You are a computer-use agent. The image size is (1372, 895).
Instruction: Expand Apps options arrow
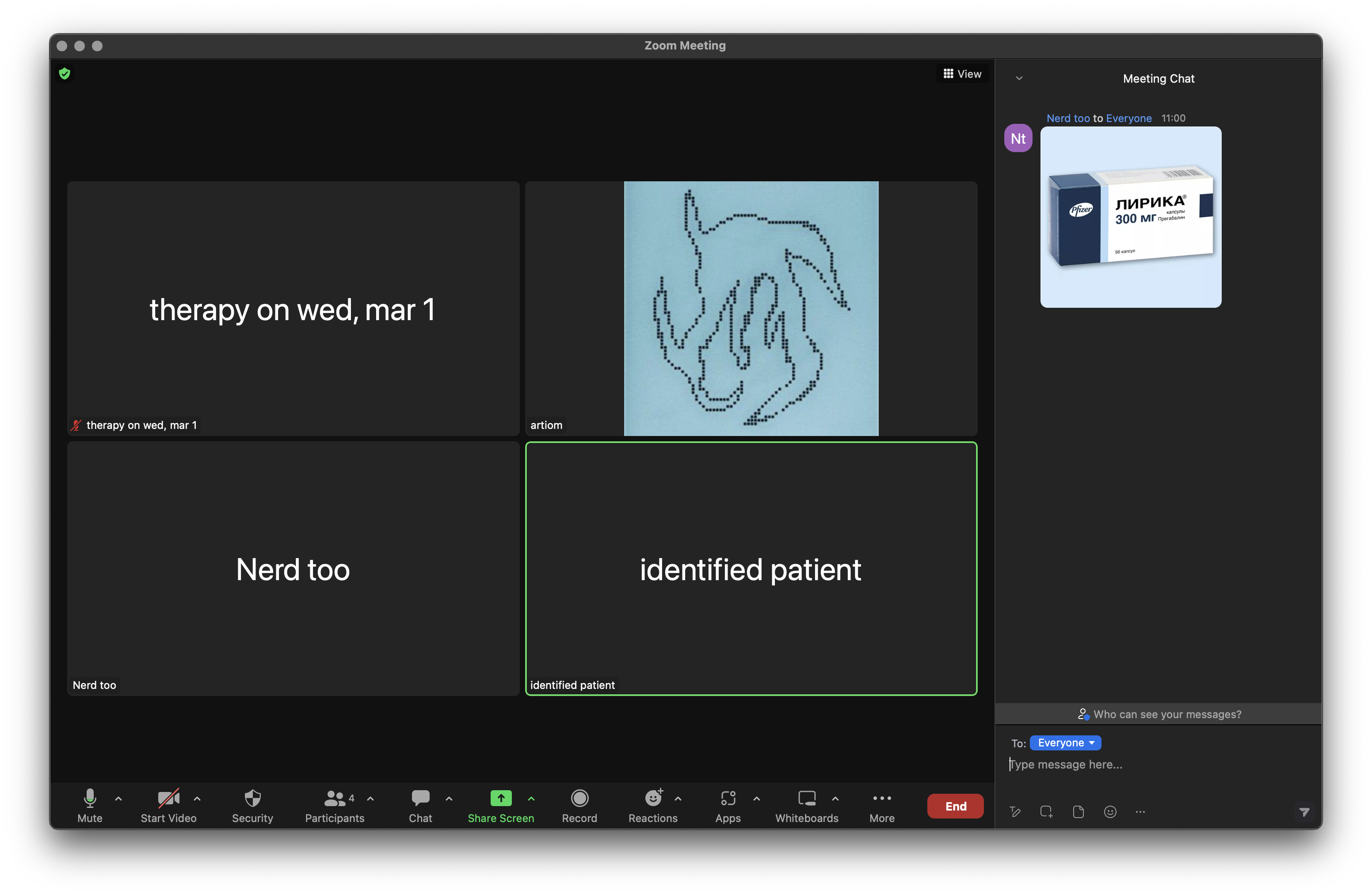pos(757,799)
